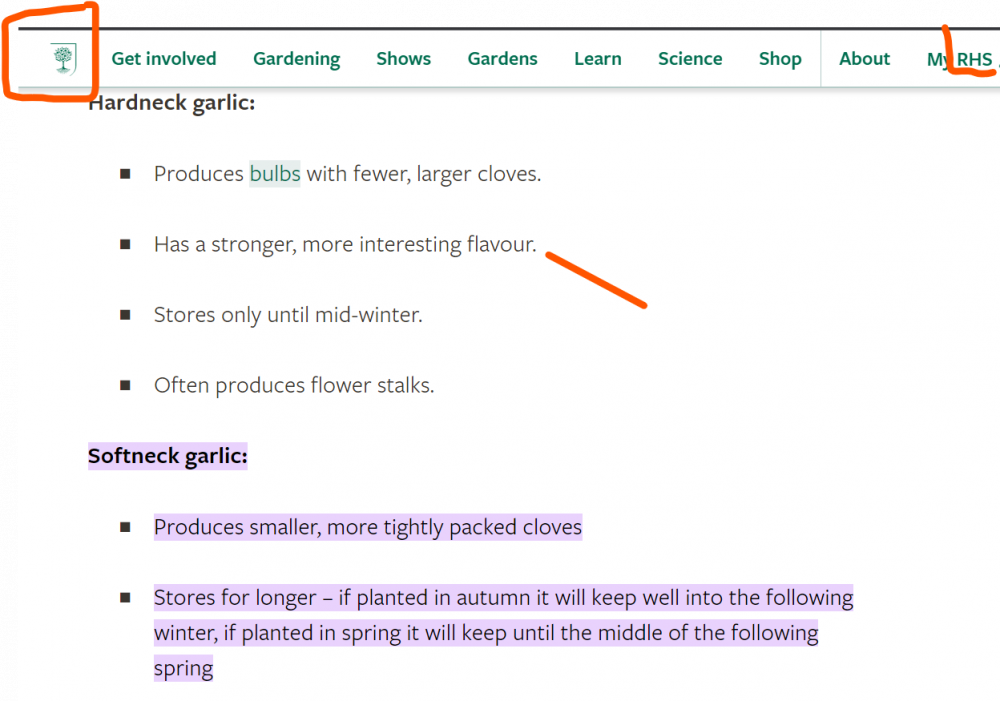Visit the Shop link in the header

pos(780,59)
